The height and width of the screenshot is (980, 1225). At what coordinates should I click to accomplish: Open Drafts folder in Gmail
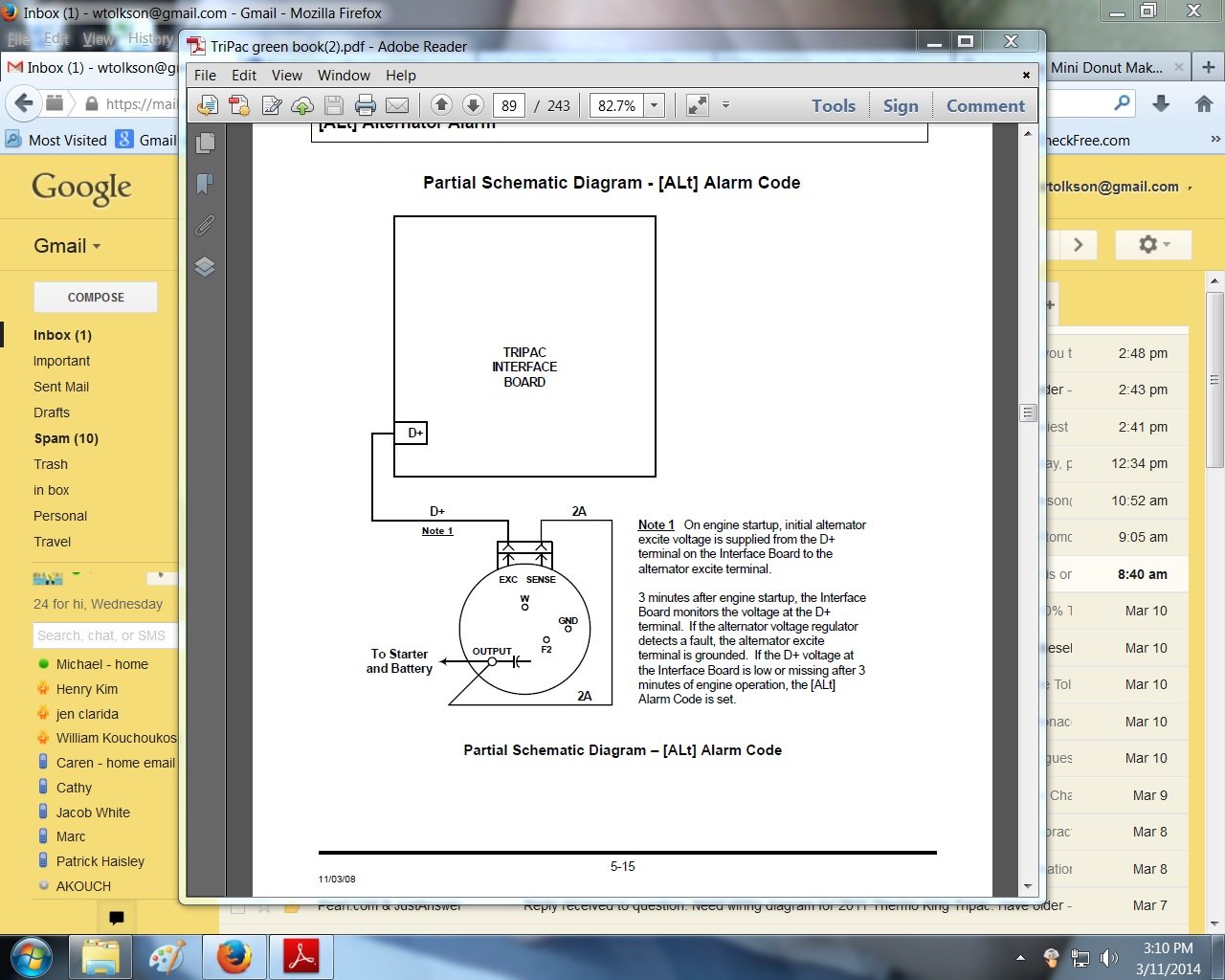[52, 412]
